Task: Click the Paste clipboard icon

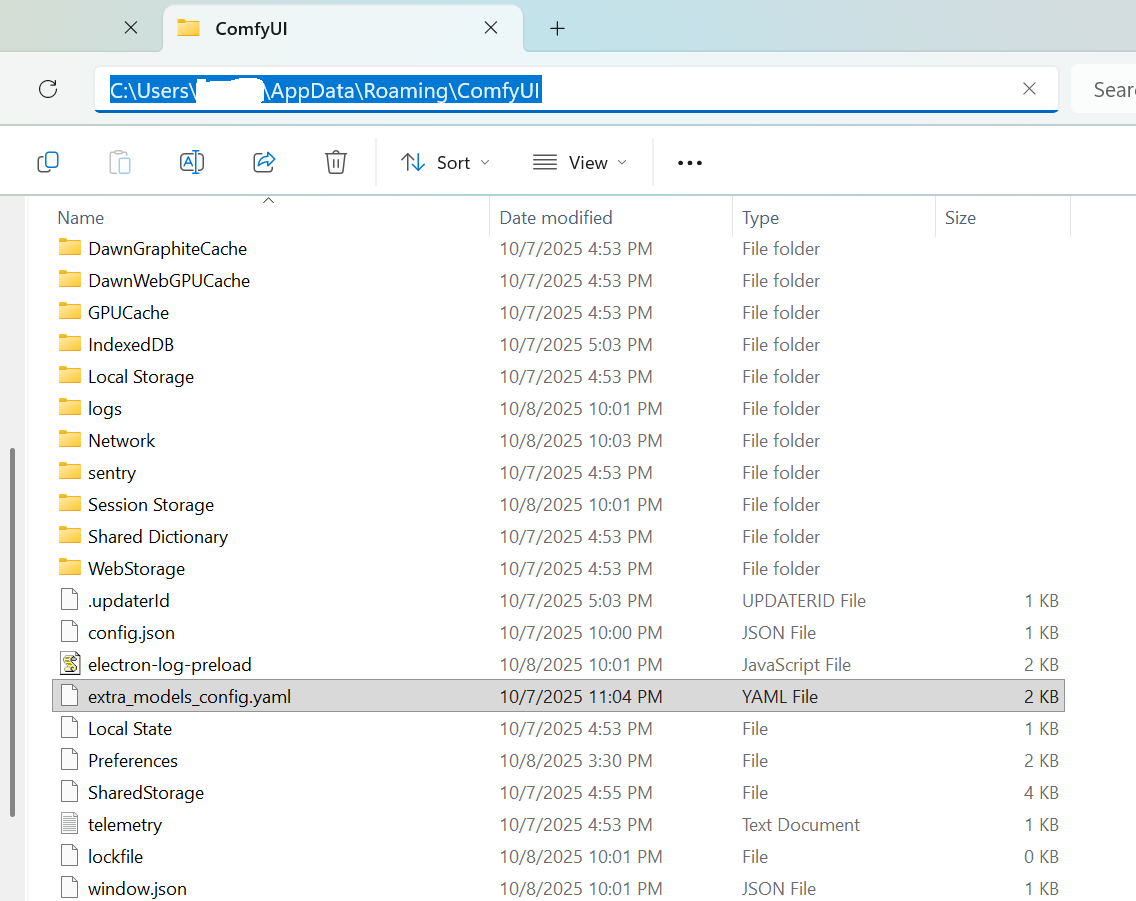Action: 120,162
